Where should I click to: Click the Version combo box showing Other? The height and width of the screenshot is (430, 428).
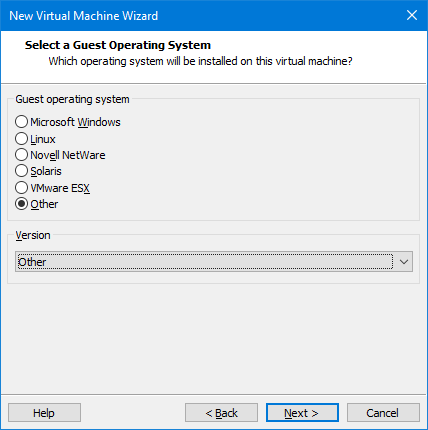click(214, 262)
